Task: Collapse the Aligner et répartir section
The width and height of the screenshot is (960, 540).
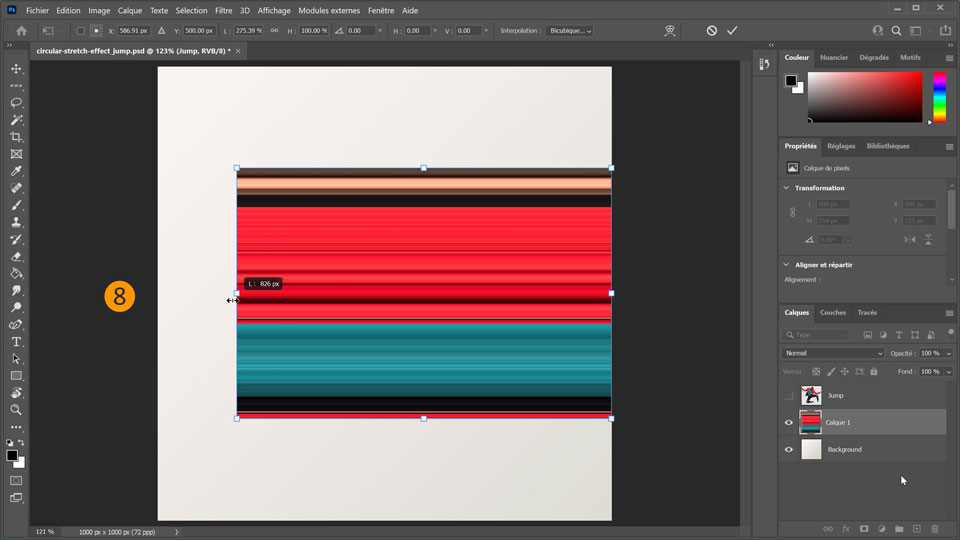Action: (x=786, y=265)
